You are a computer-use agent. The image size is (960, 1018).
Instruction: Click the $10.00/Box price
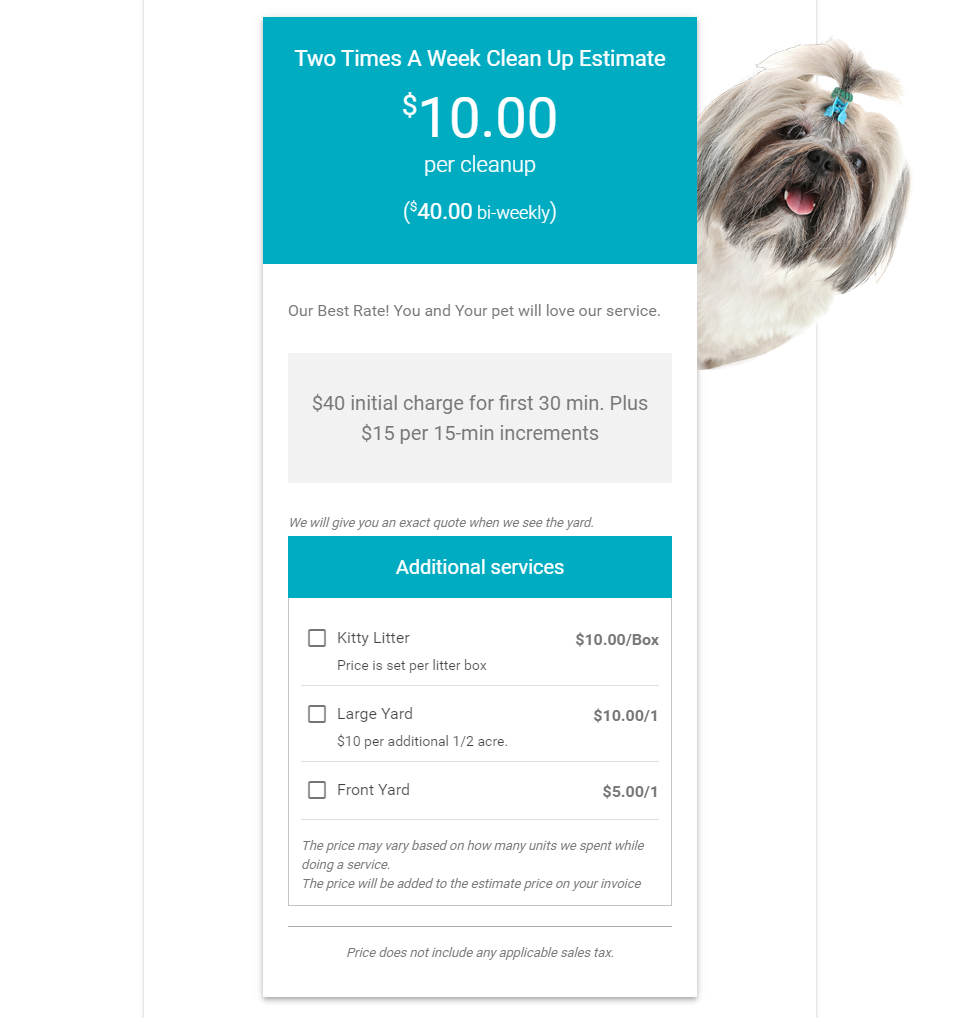click(x=617, y=640)
